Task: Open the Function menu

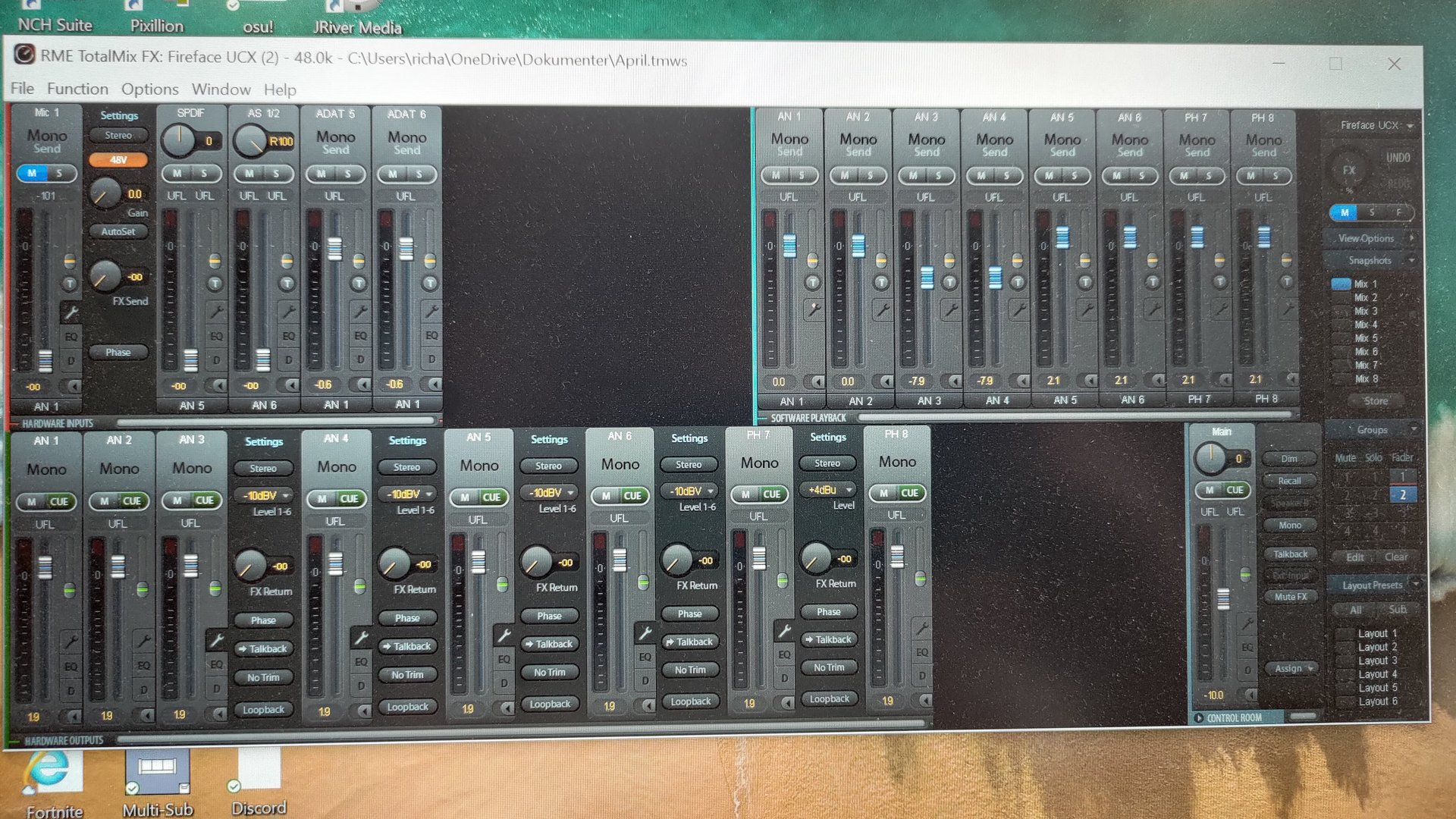Action: tap(77, 89)
